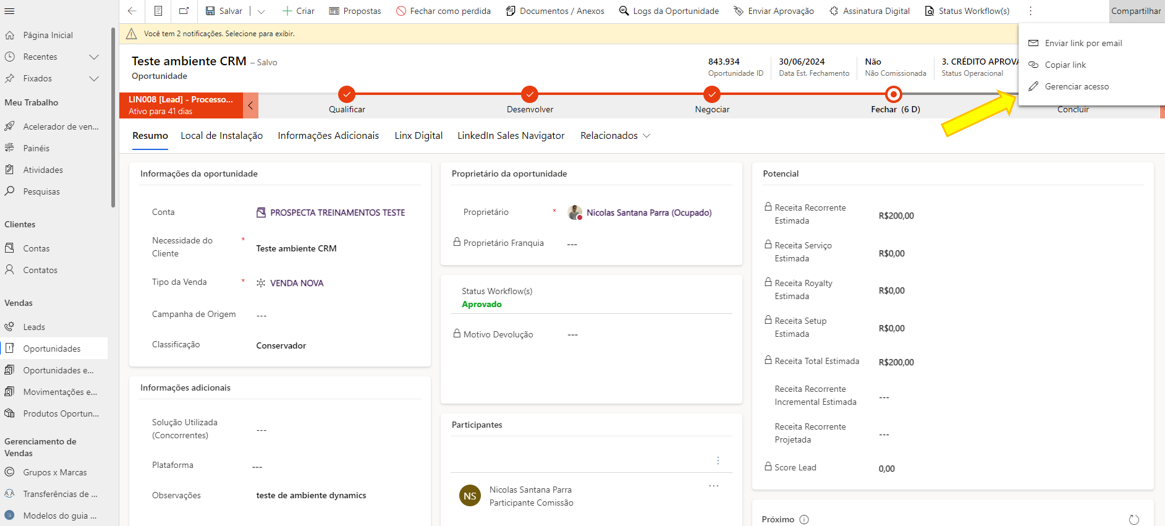Create new record with Criar
The width and height of the screenshot is (1165, 526).
[298, 11]
